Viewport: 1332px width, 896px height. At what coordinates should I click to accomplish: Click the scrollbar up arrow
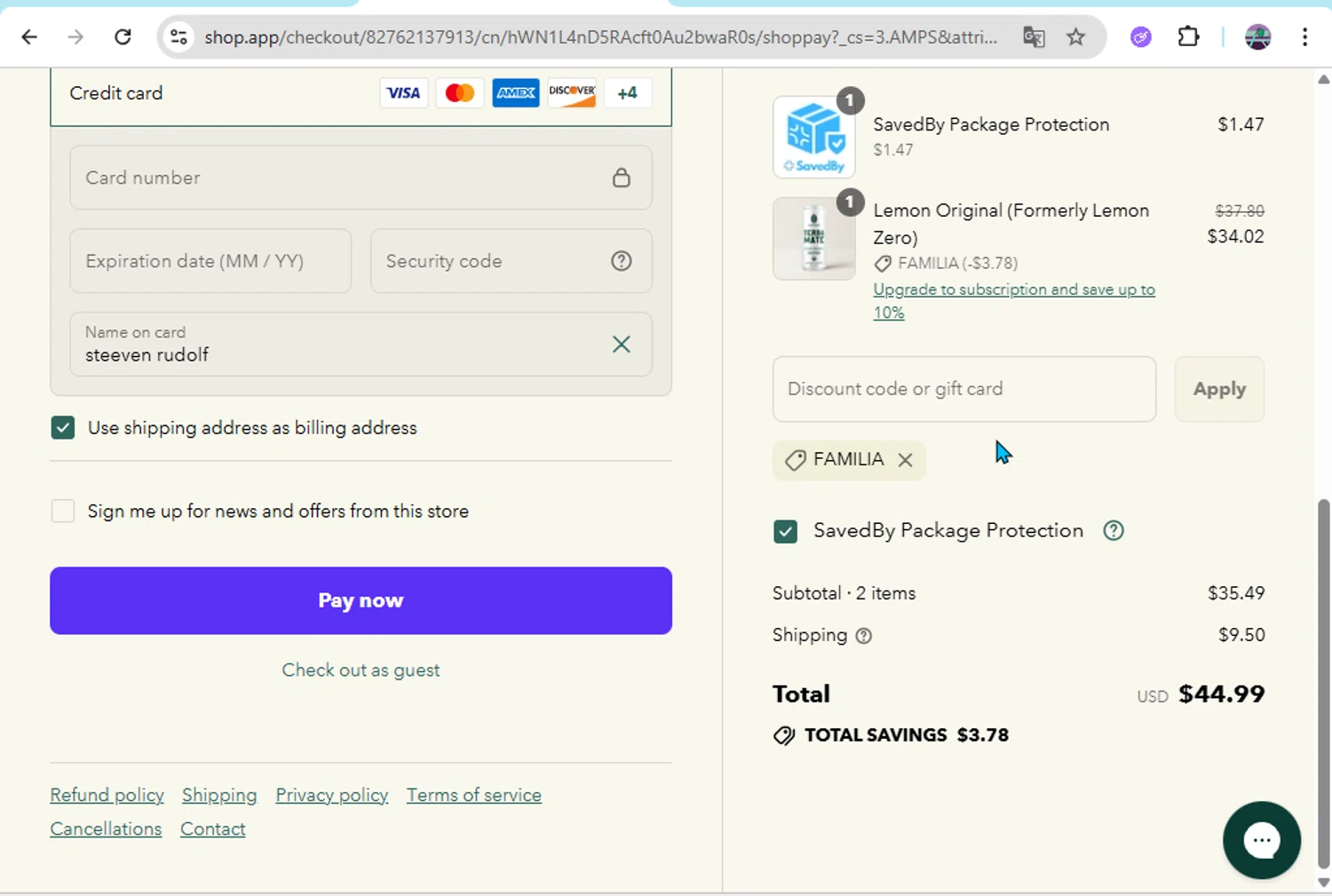(1323, 79)
